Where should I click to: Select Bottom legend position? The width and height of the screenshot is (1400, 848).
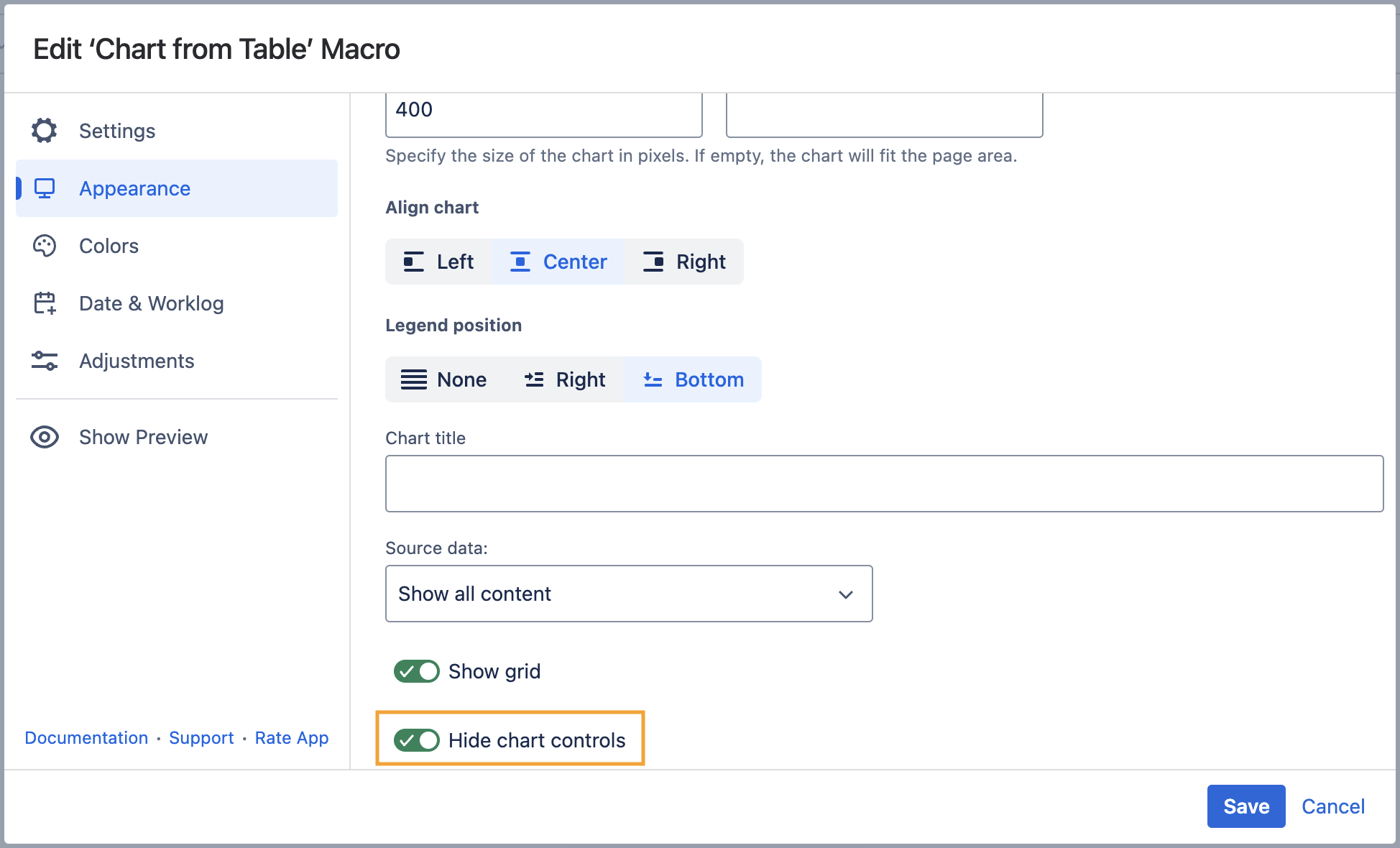693,379
